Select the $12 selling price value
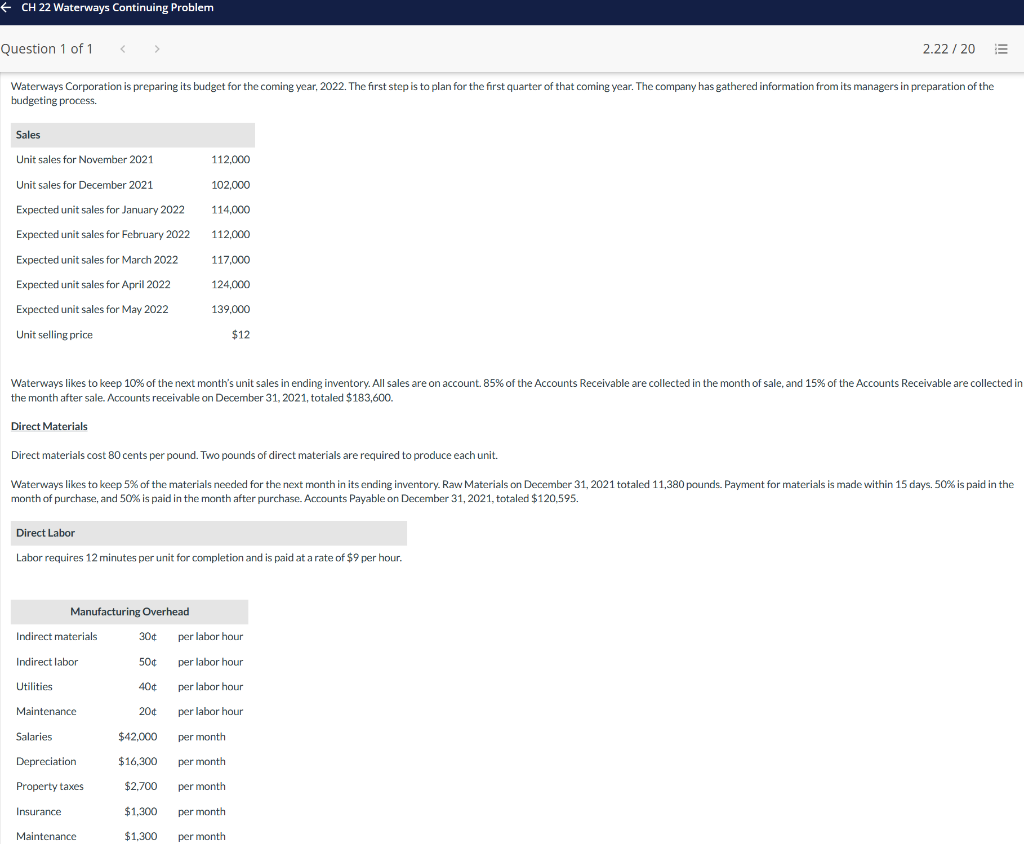The image size is (1024, 844). click(x=241, y=334)
